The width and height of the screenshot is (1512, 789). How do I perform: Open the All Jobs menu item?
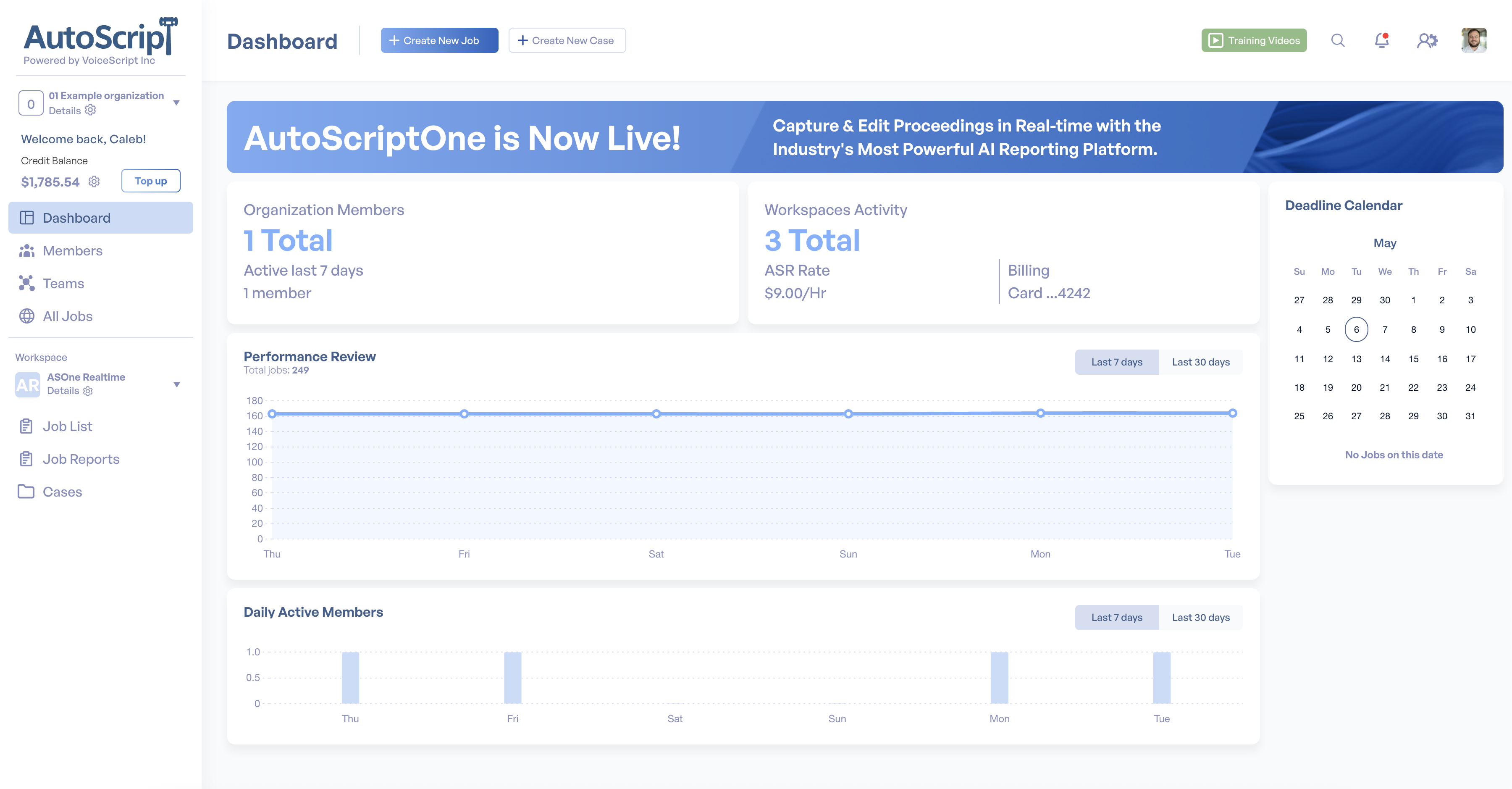click(x=101, y=316)
